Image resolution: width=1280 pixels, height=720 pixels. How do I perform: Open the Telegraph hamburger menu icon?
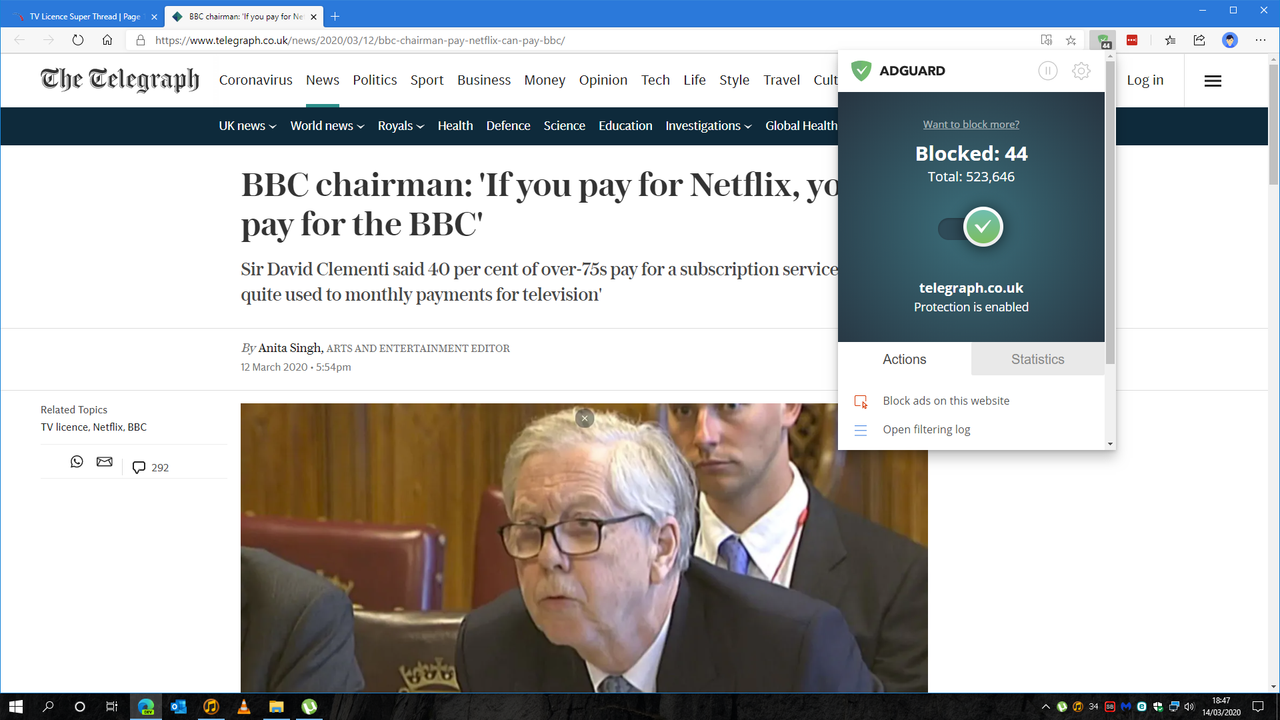1213,81
